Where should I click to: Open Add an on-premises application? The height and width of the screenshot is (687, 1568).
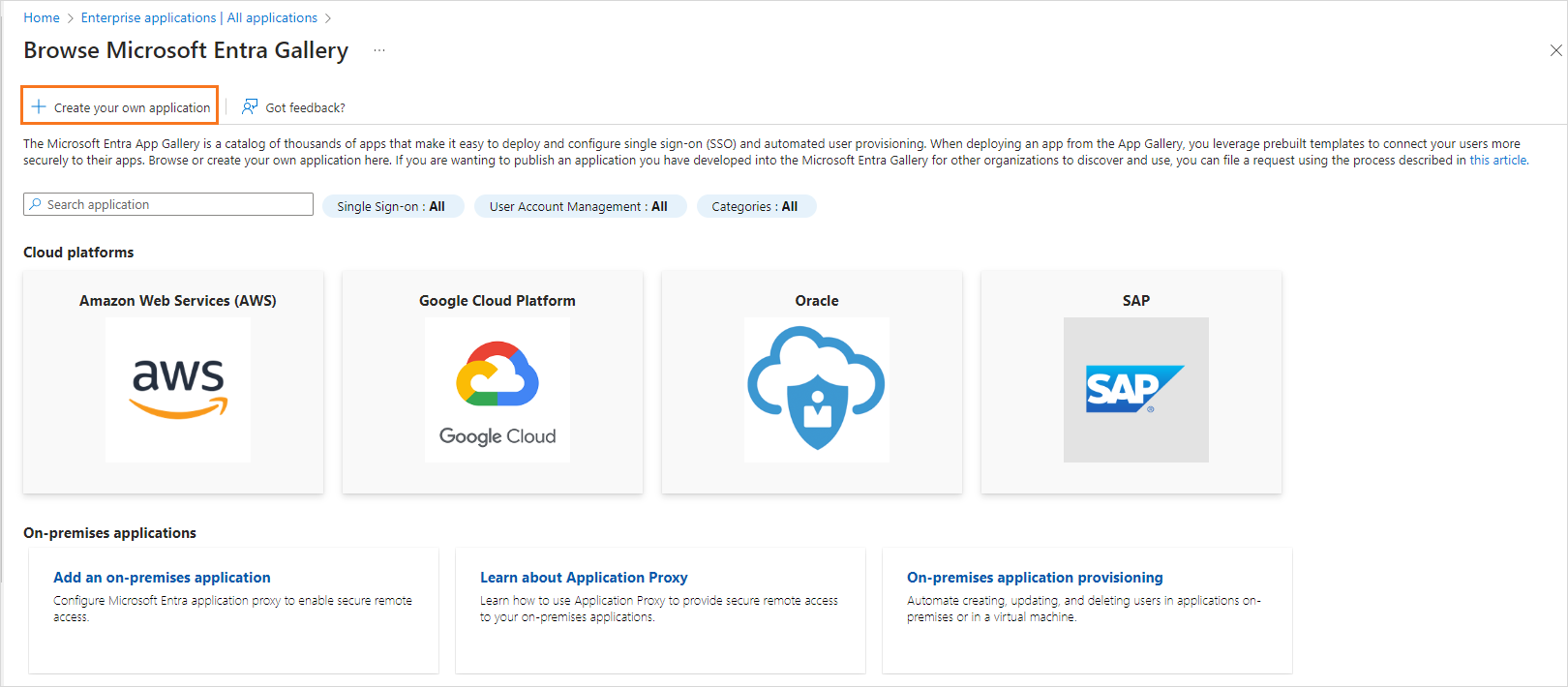click(162, 578)
